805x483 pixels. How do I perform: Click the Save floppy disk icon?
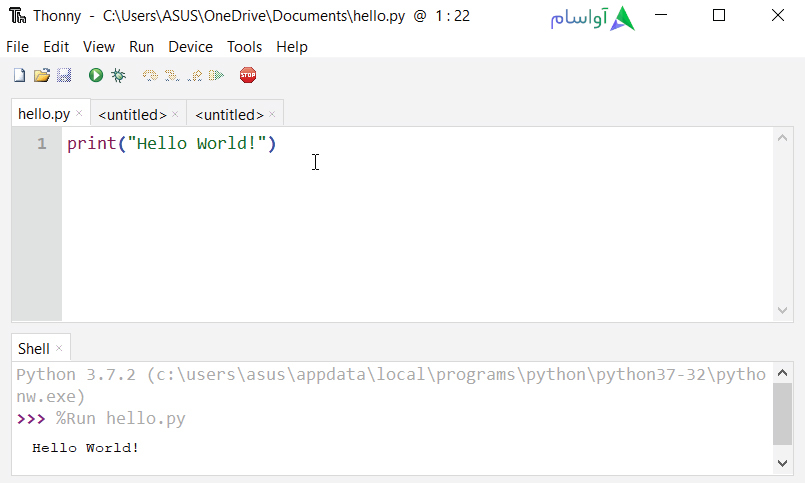coord(64,75)
